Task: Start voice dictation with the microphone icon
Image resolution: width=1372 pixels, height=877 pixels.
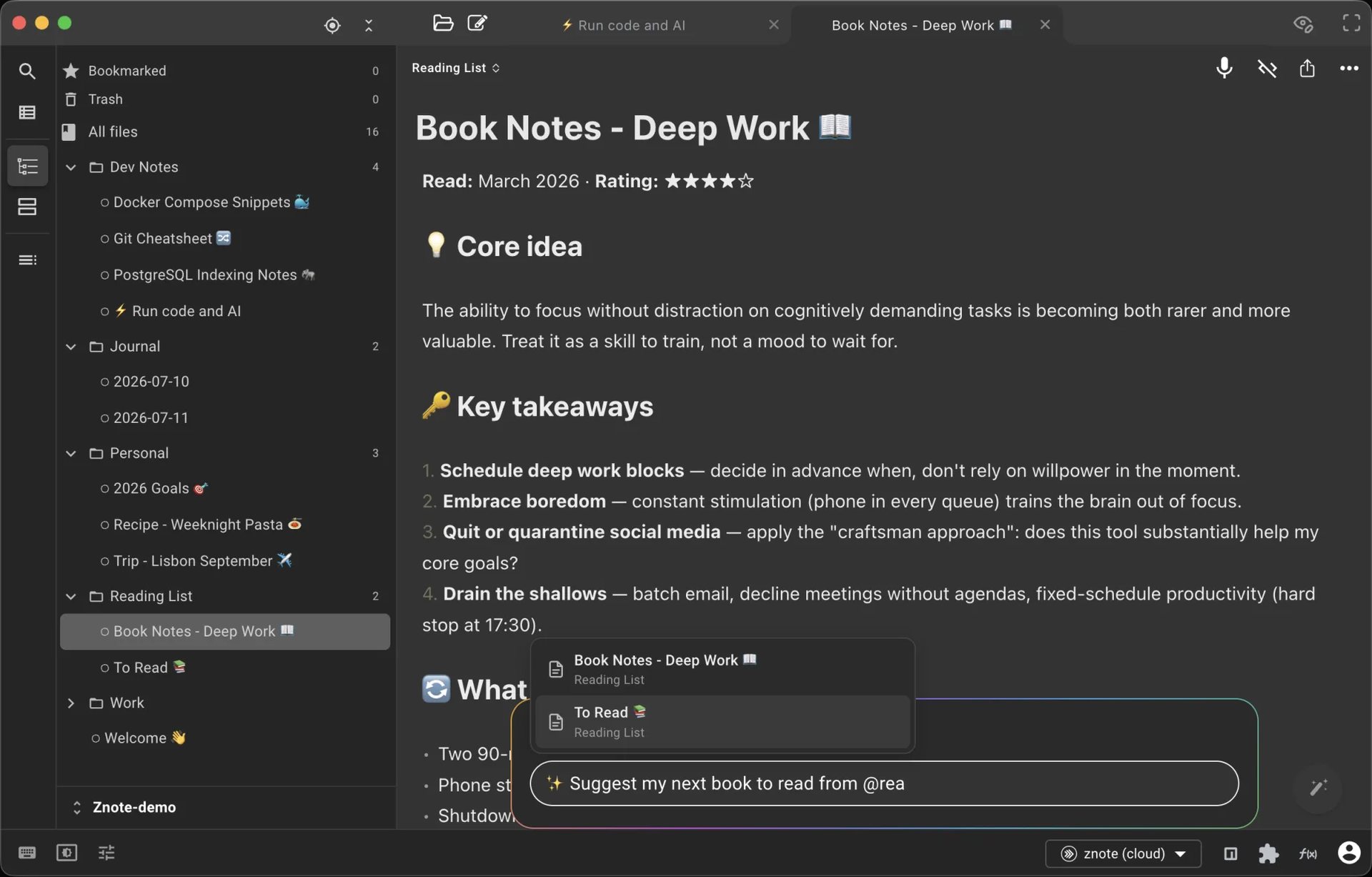Action: 1224,68
